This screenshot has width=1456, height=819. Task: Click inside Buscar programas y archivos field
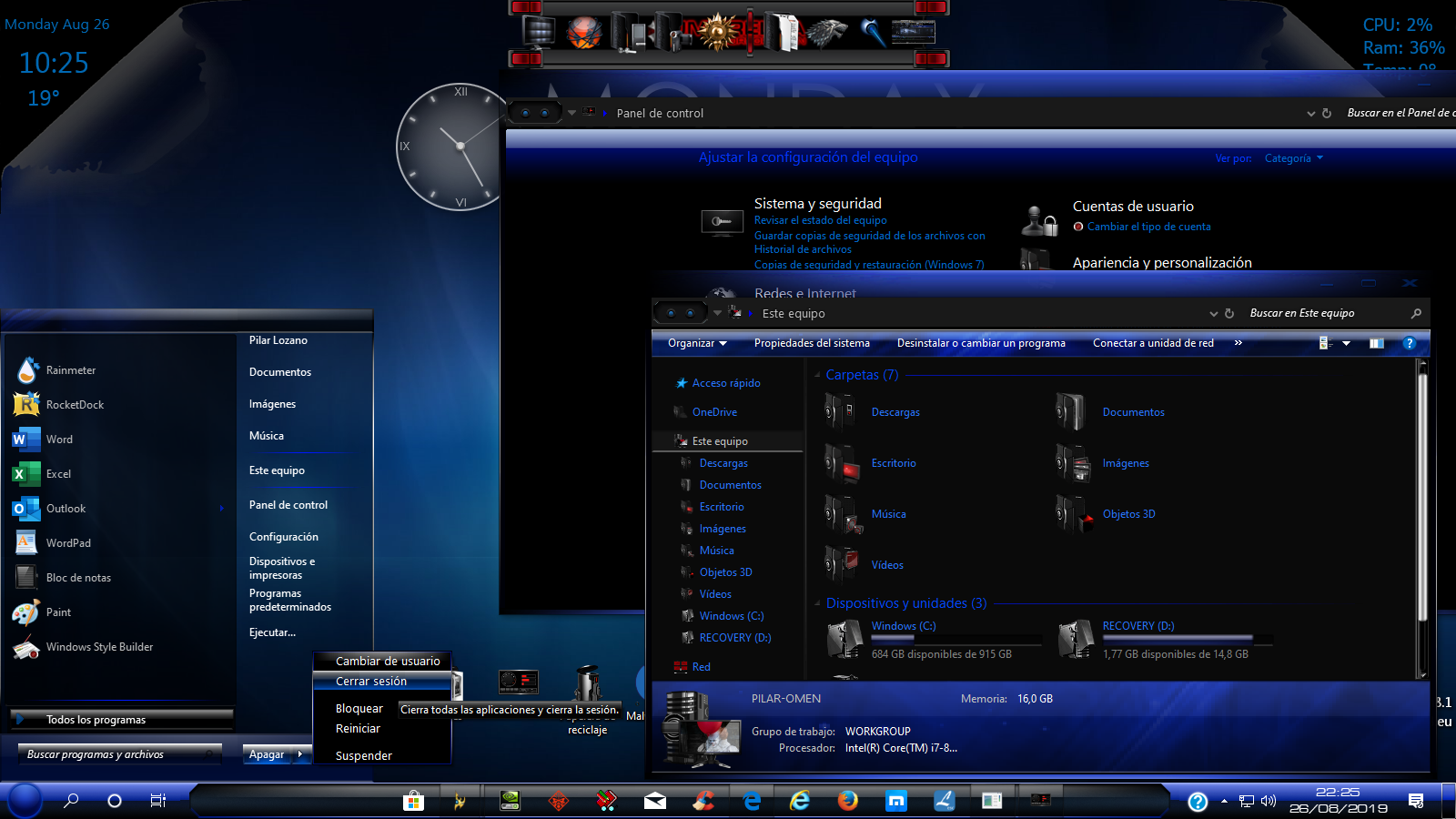click(118, 753)
